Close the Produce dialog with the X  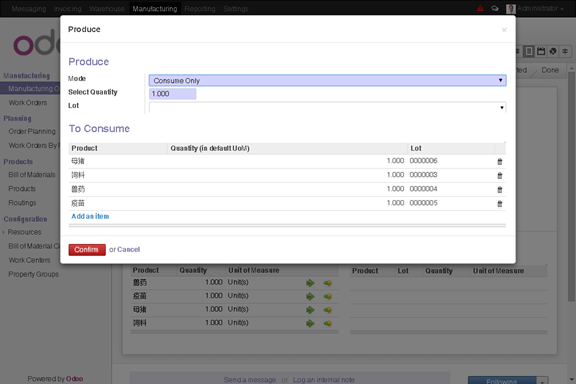pos(504,30)
